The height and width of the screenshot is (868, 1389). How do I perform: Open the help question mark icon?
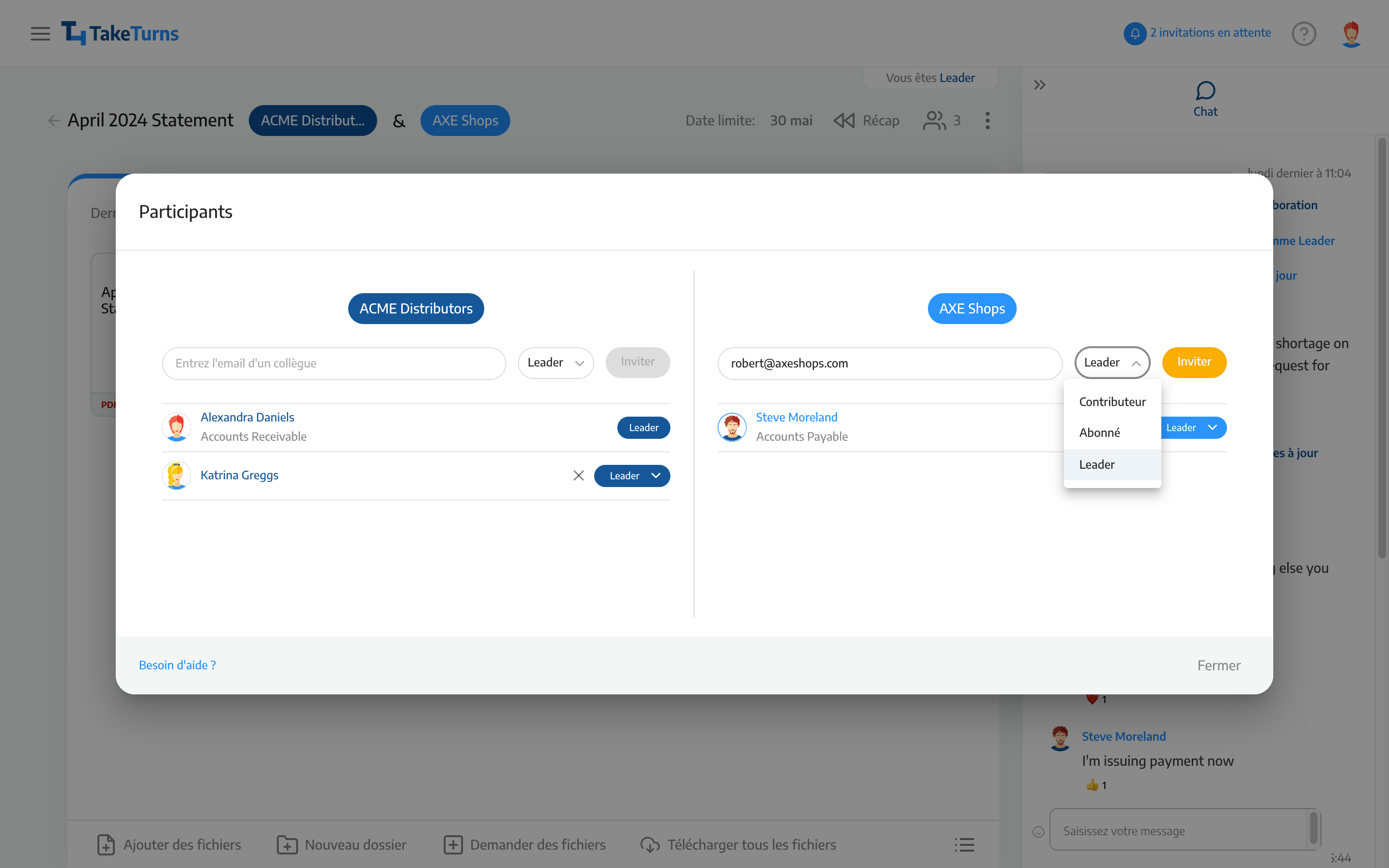pos(1304,33)
